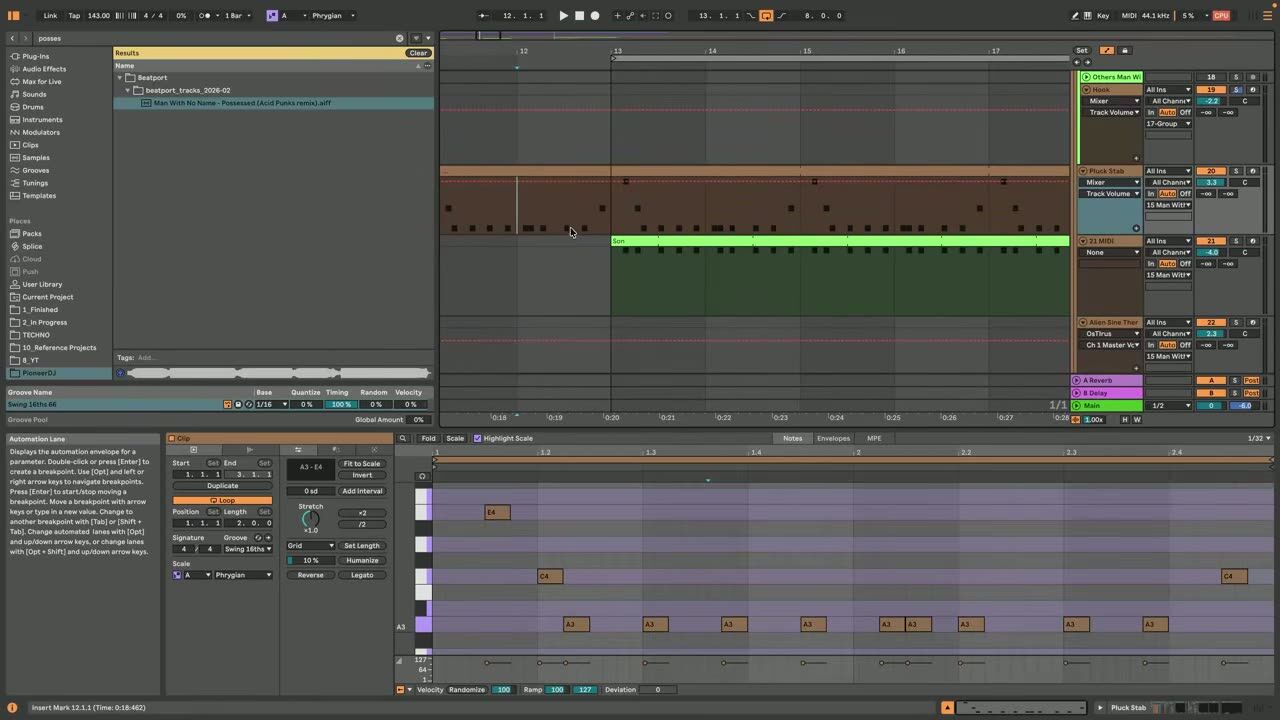This screenshot has height=720, width=1280.
Task: Open the Grid dropdown in clip panel
Action: (310, 545)
